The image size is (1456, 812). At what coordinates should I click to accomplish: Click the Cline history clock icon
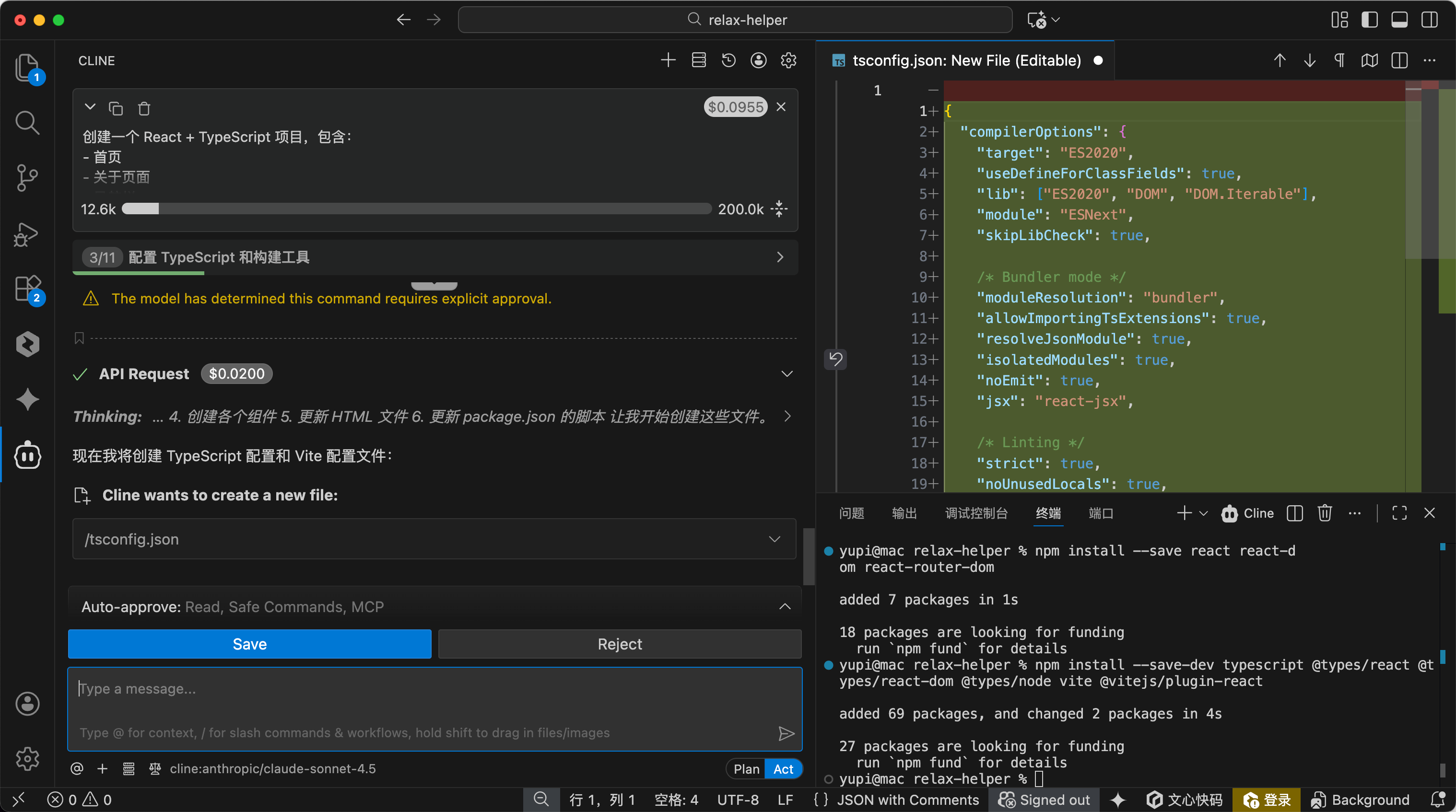pos(728,60)
